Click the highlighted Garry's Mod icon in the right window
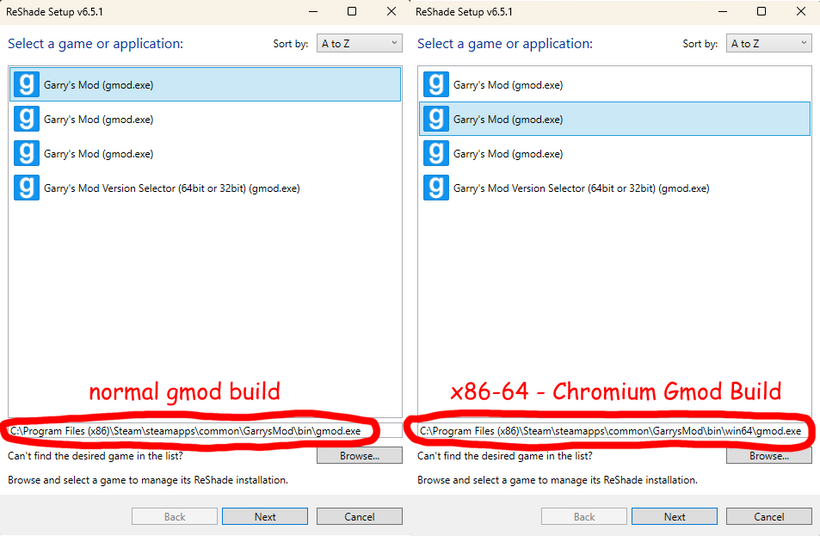This screenshot has width=820, height=536. 435,119
